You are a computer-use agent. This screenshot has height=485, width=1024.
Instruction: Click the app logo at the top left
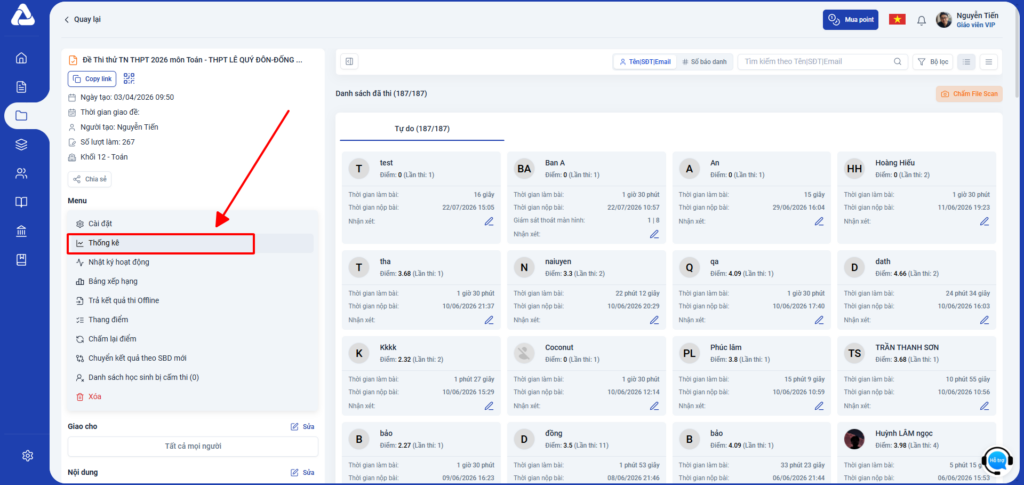[x=24, y=15]
